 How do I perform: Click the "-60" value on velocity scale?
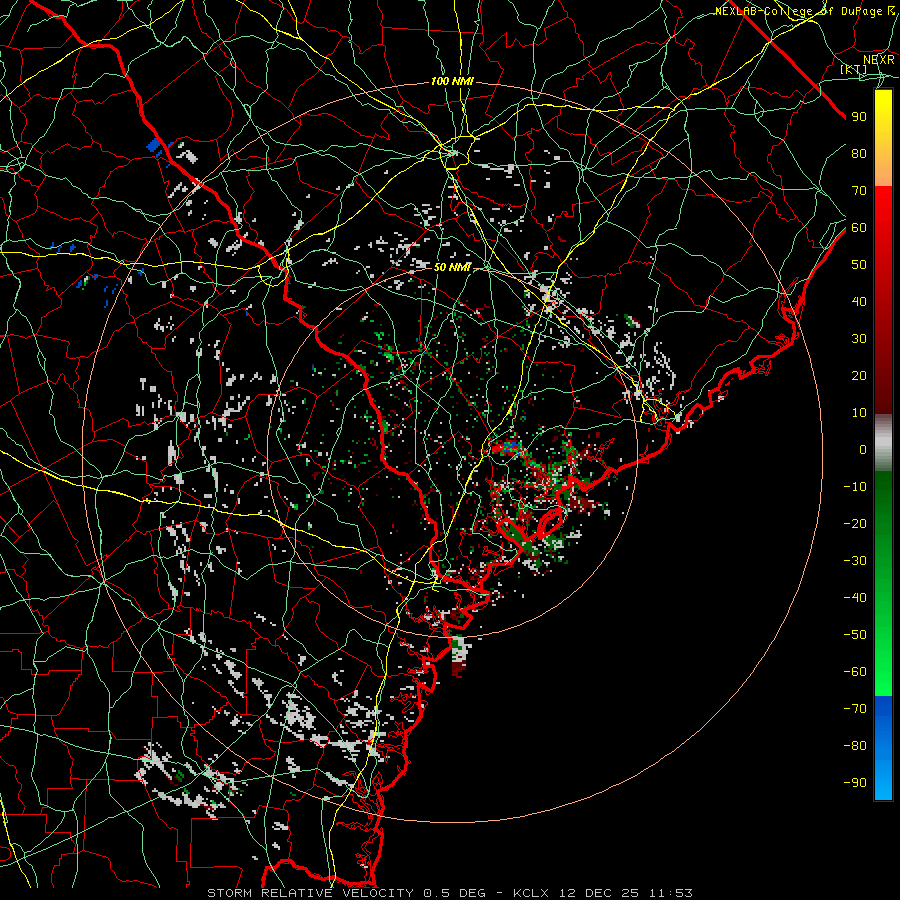[x=855, y=672]
